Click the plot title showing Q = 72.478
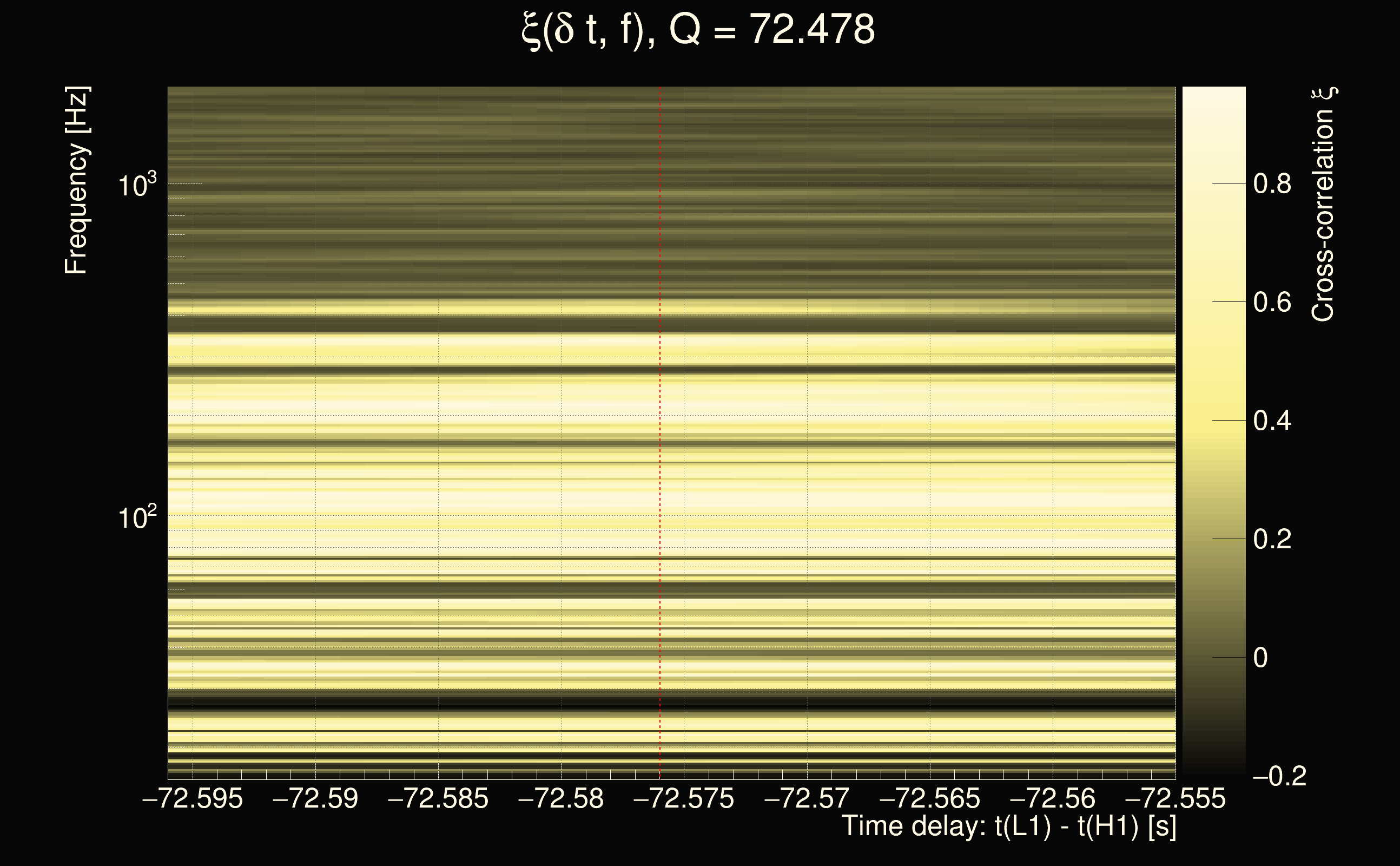The image size is (1400, 866). click(x=698, y=30)
